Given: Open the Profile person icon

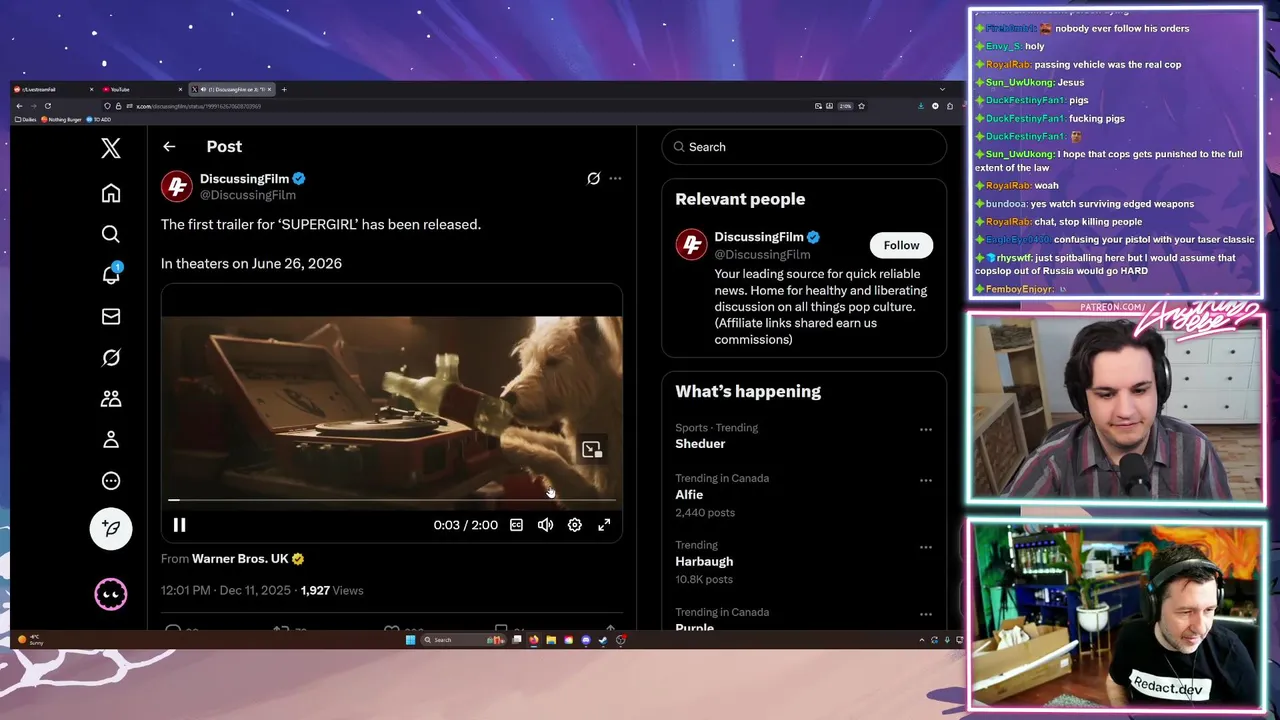Looking at the screenshot, I should click(111, 439).
